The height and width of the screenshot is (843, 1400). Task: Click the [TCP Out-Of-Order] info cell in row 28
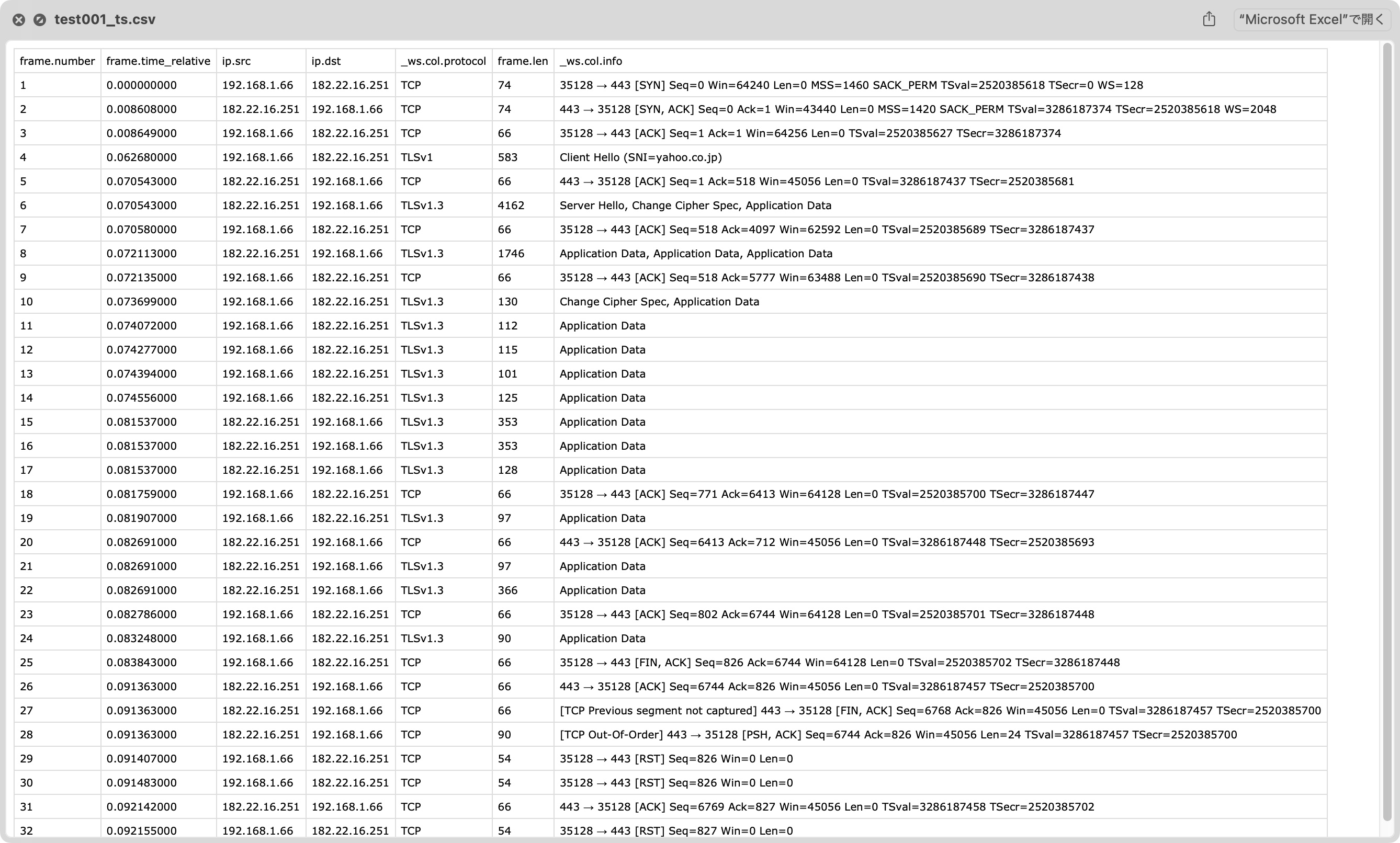pos(898,734)
